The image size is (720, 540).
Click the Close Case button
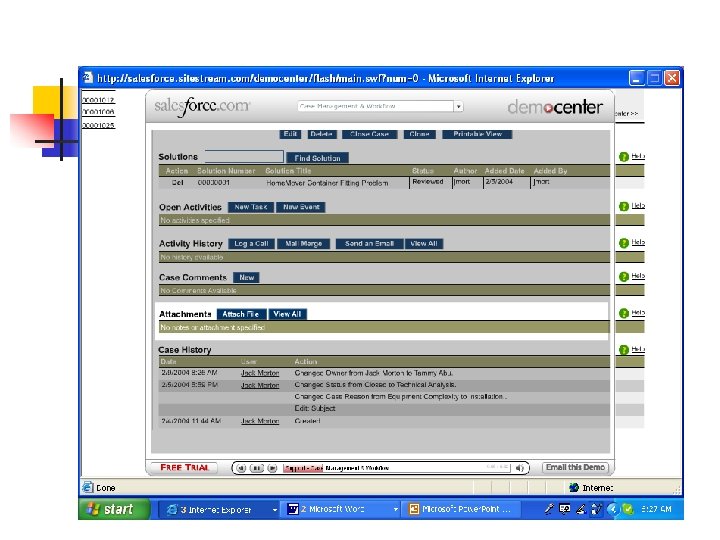pos(370,134)
